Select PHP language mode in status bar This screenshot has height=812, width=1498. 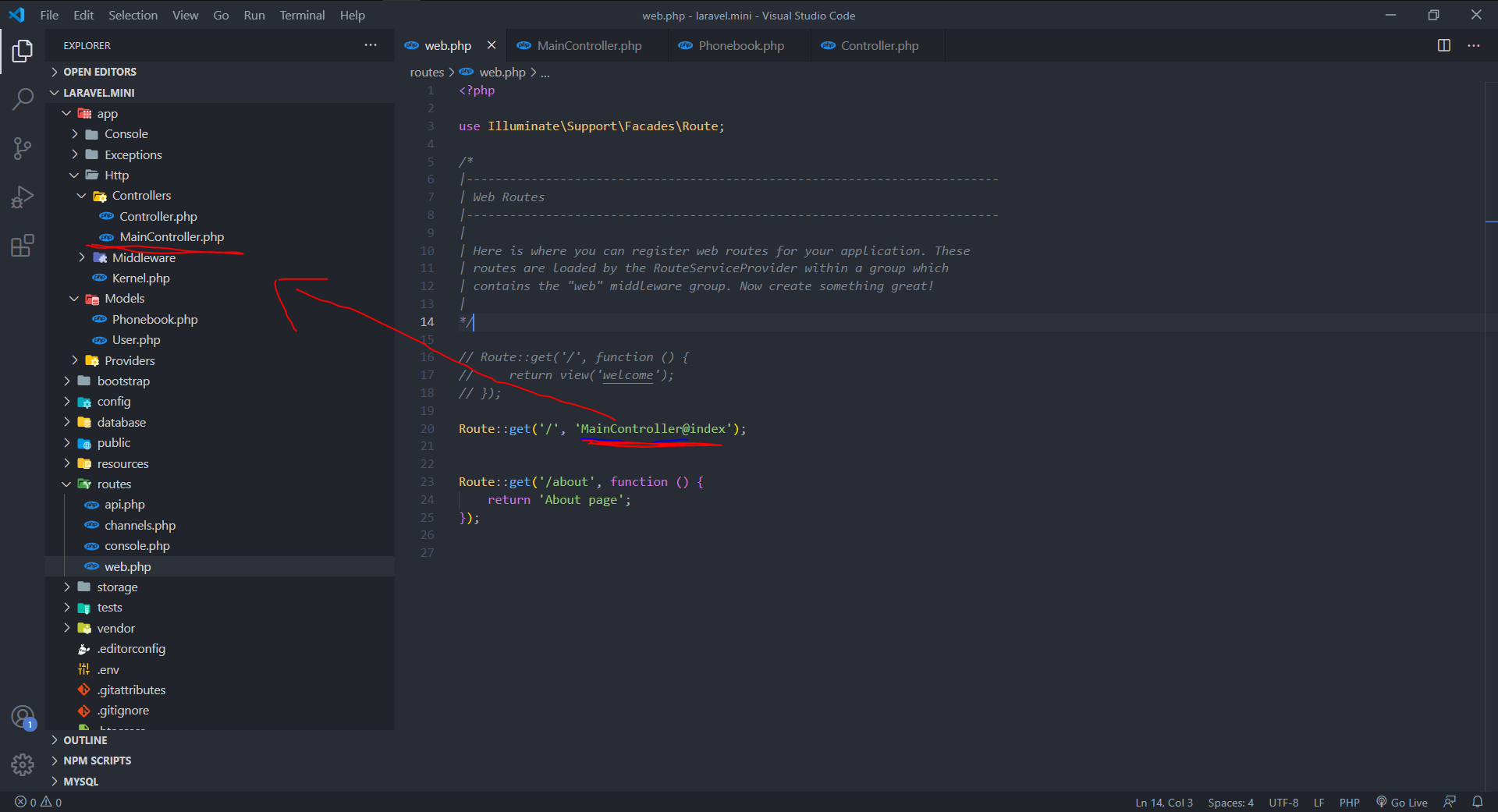point(1349,802)
